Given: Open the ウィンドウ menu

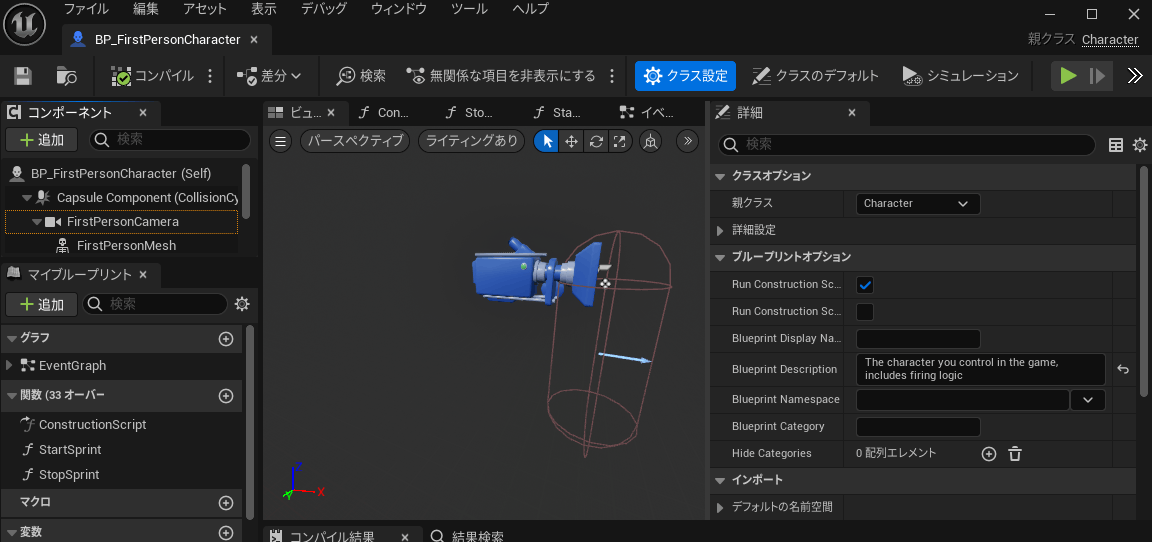Looking at the screenshot, I should [399, 10].
